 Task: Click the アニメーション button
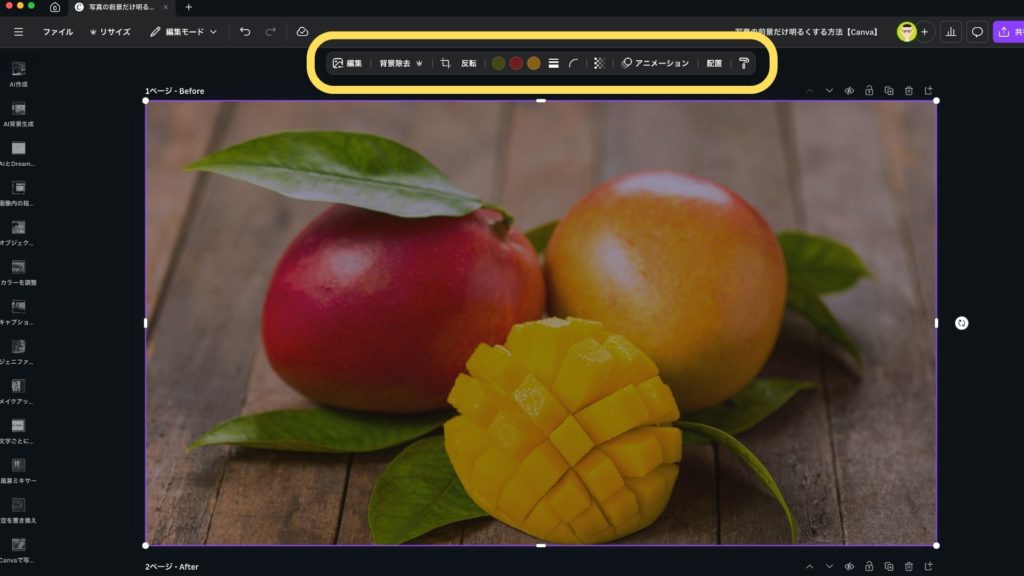tap(655, 63)
